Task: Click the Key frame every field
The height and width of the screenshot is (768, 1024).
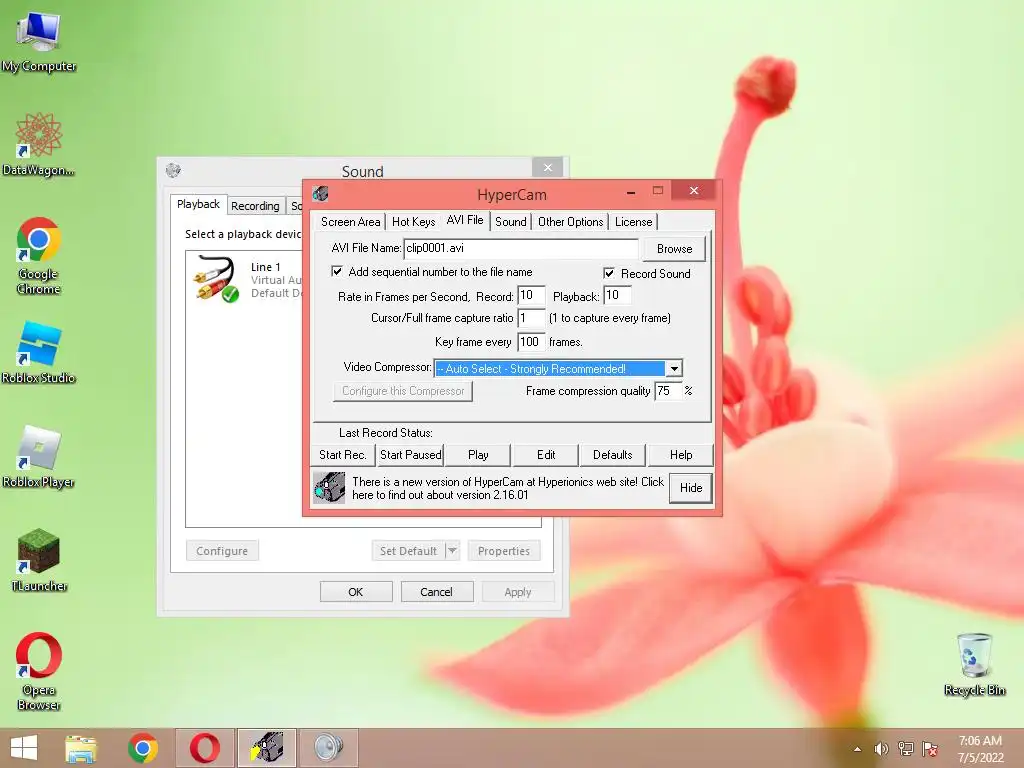Action: point(531,342)
